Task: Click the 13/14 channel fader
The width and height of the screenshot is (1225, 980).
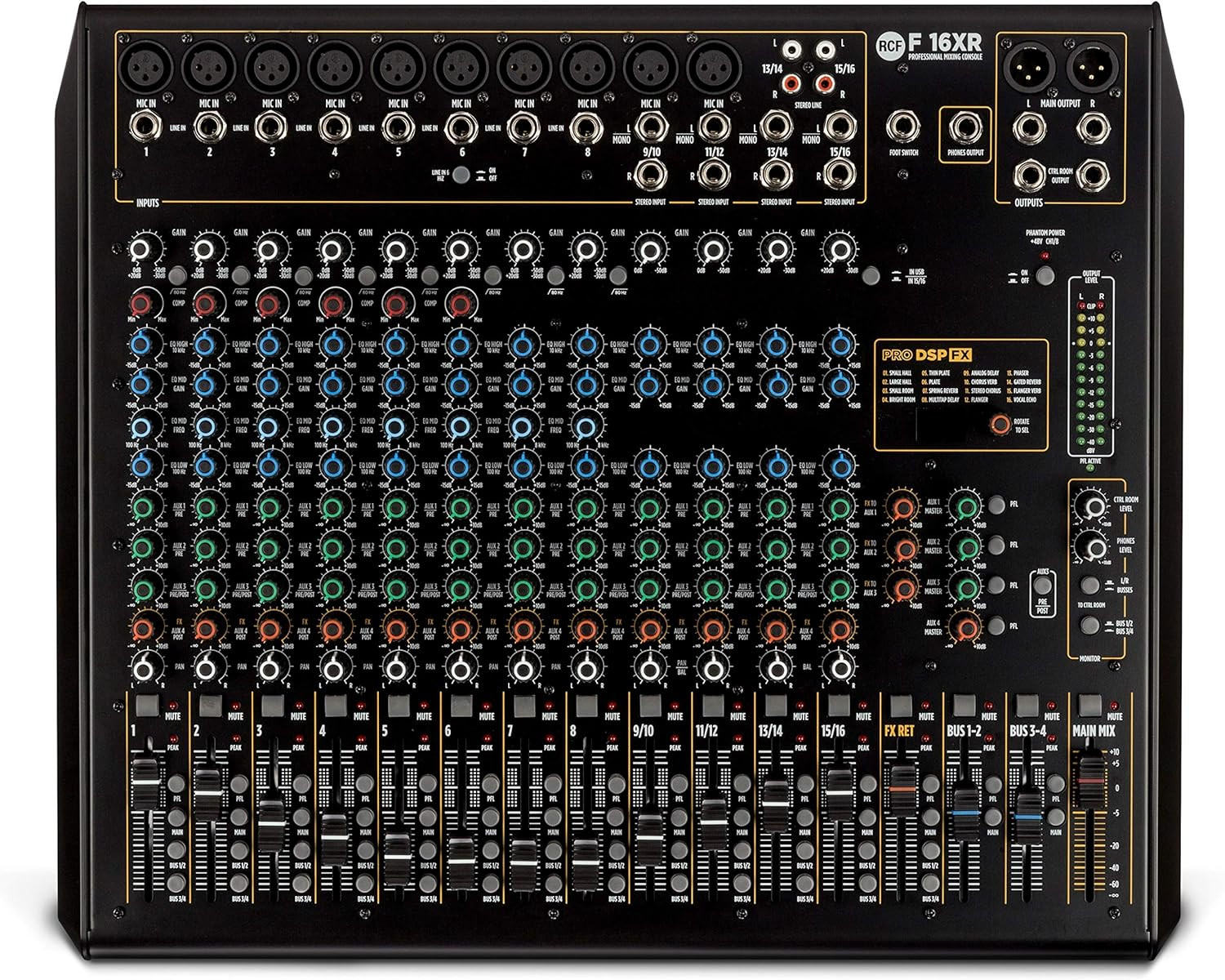Action: [x=775, y=804]
